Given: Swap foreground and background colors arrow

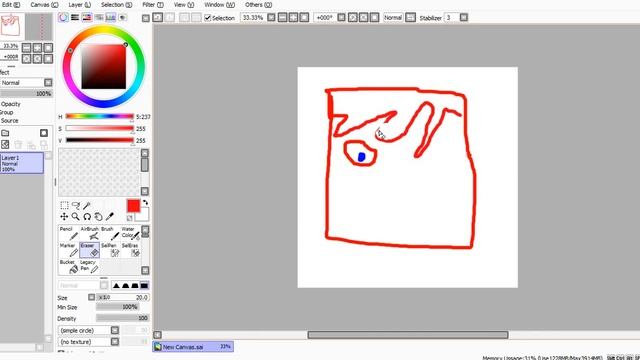Looking at the screenshot, I should click(145, 202).
